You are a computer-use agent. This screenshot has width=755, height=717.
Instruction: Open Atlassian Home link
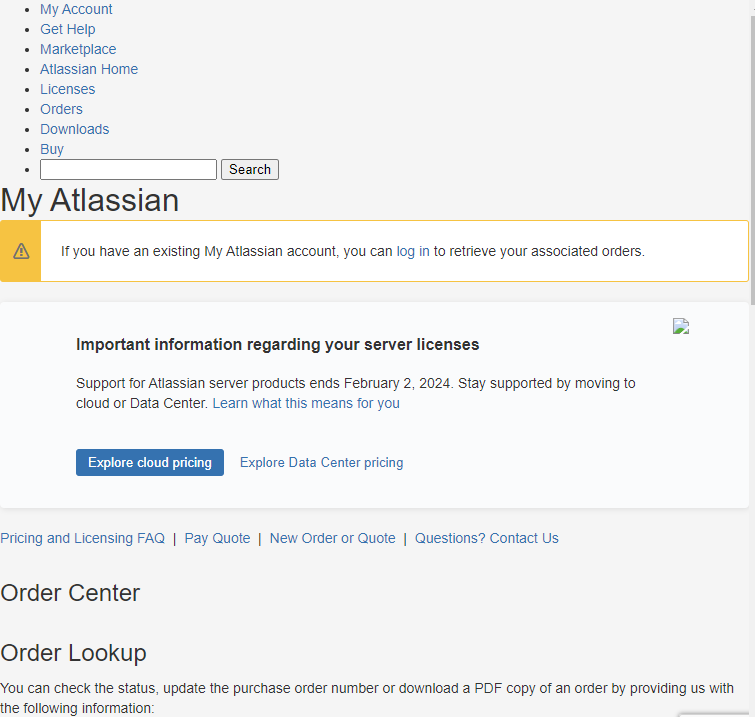click(x=89, y=69)
